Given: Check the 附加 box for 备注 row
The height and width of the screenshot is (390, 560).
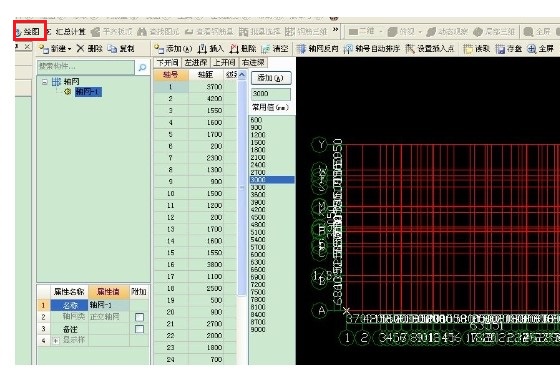Looking at the screenshot, I should coord(139,329).
